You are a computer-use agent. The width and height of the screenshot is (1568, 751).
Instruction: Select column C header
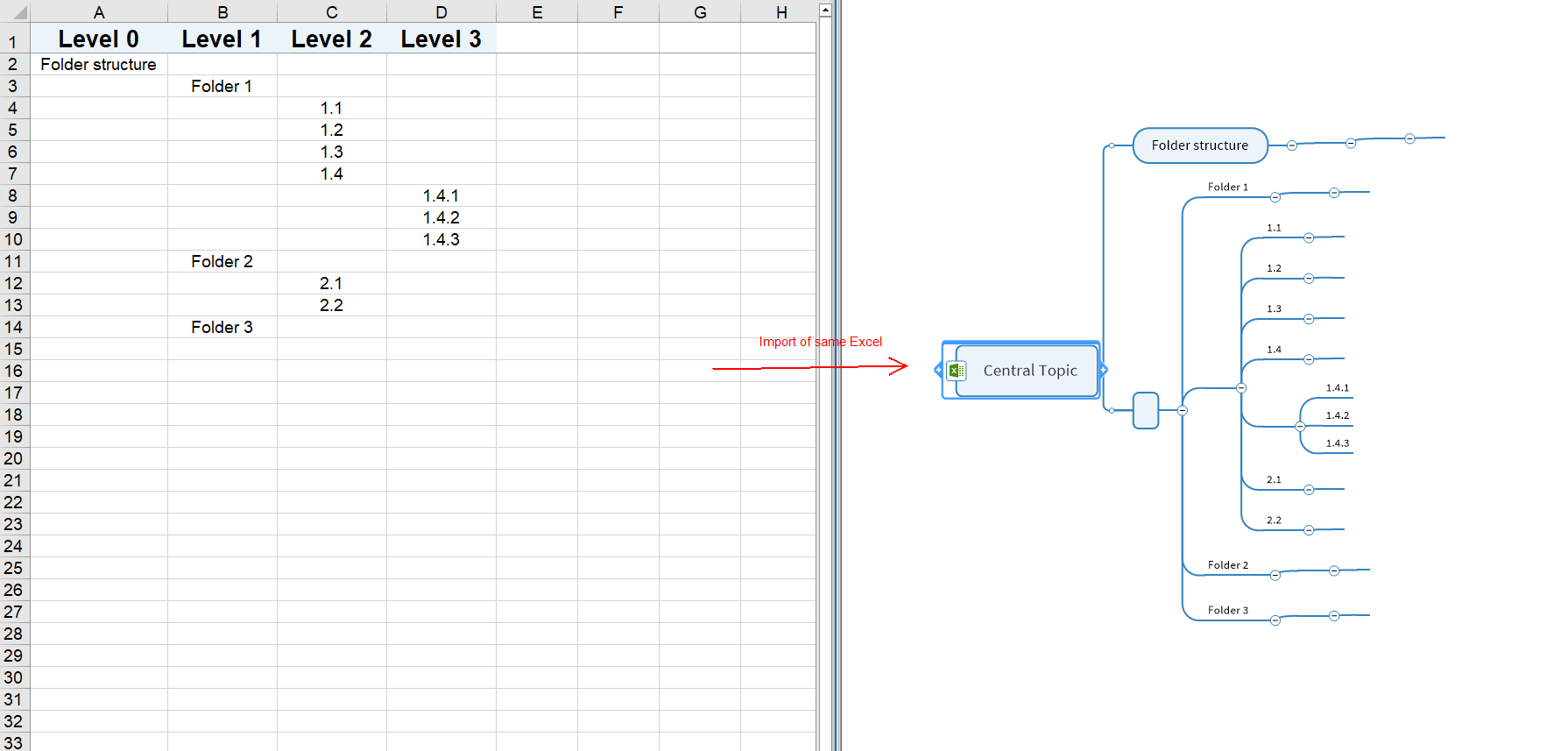point(332,11)
